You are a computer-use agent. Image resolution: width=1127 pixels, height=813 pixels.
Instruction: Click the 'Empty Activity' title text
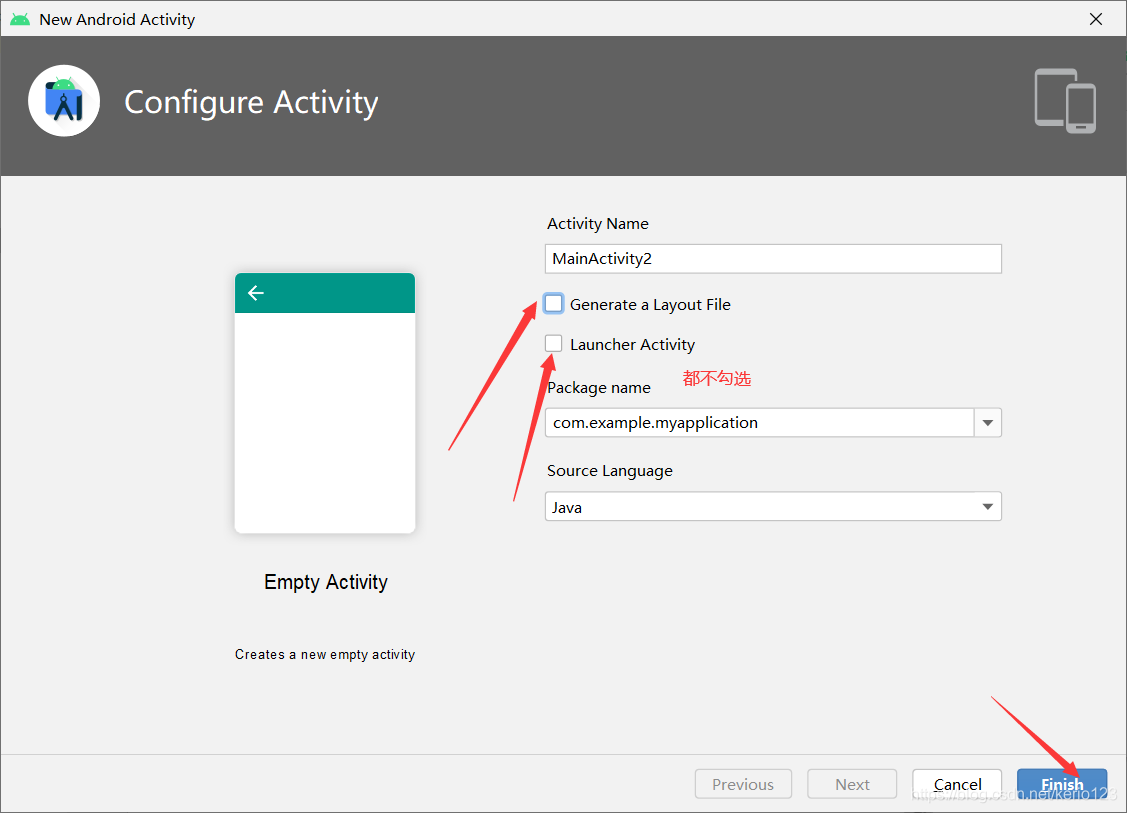pos(326,582)
